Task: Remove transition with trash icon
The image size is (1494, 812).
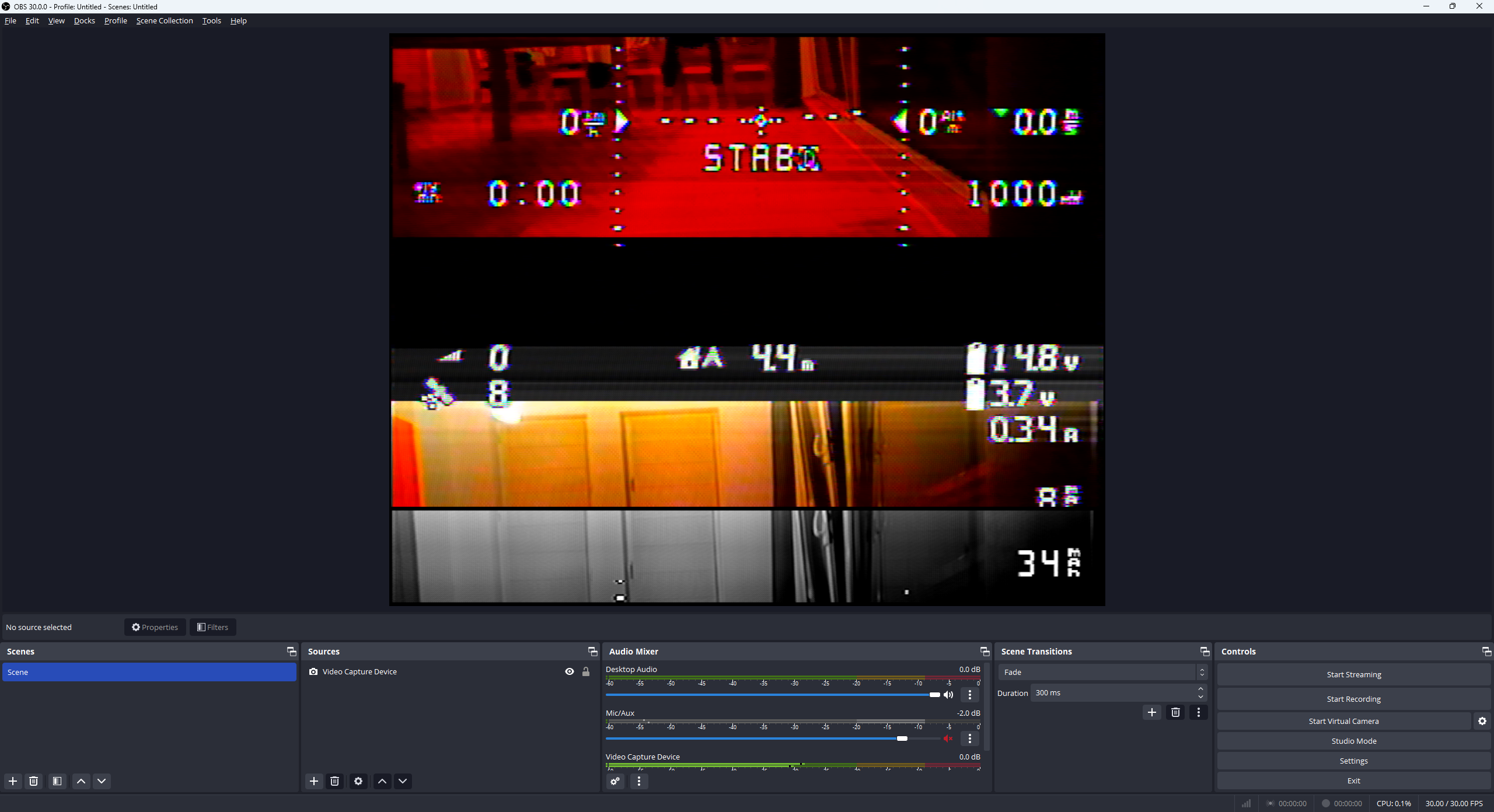Action: pyautogui.click(x=1175, y=712)
